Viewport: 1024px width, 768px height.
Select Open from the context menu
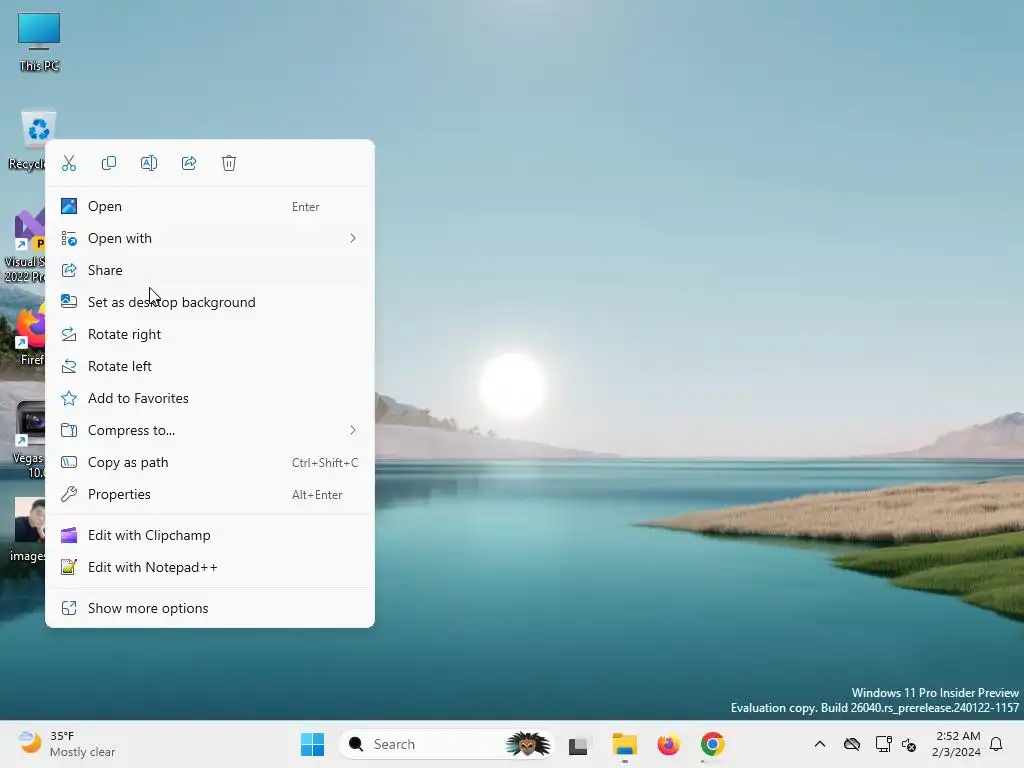210,206
